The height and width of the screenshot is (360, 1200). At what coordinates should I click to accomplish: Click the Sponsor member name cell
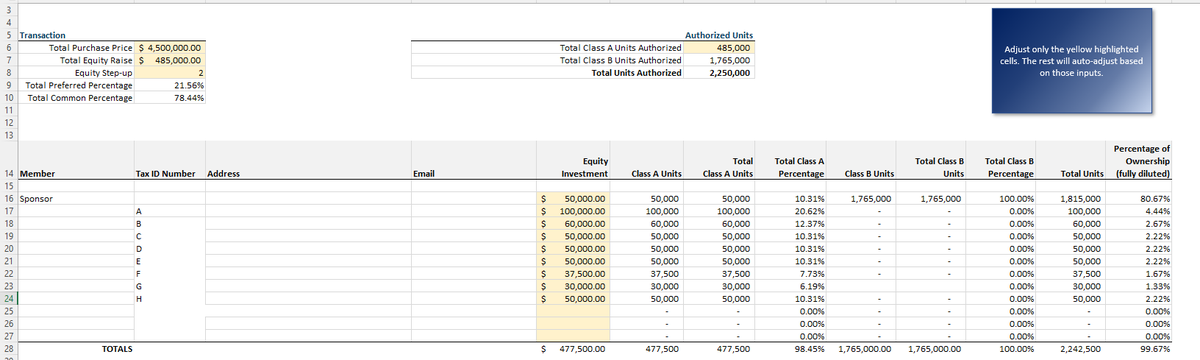(x=75, y=199)
